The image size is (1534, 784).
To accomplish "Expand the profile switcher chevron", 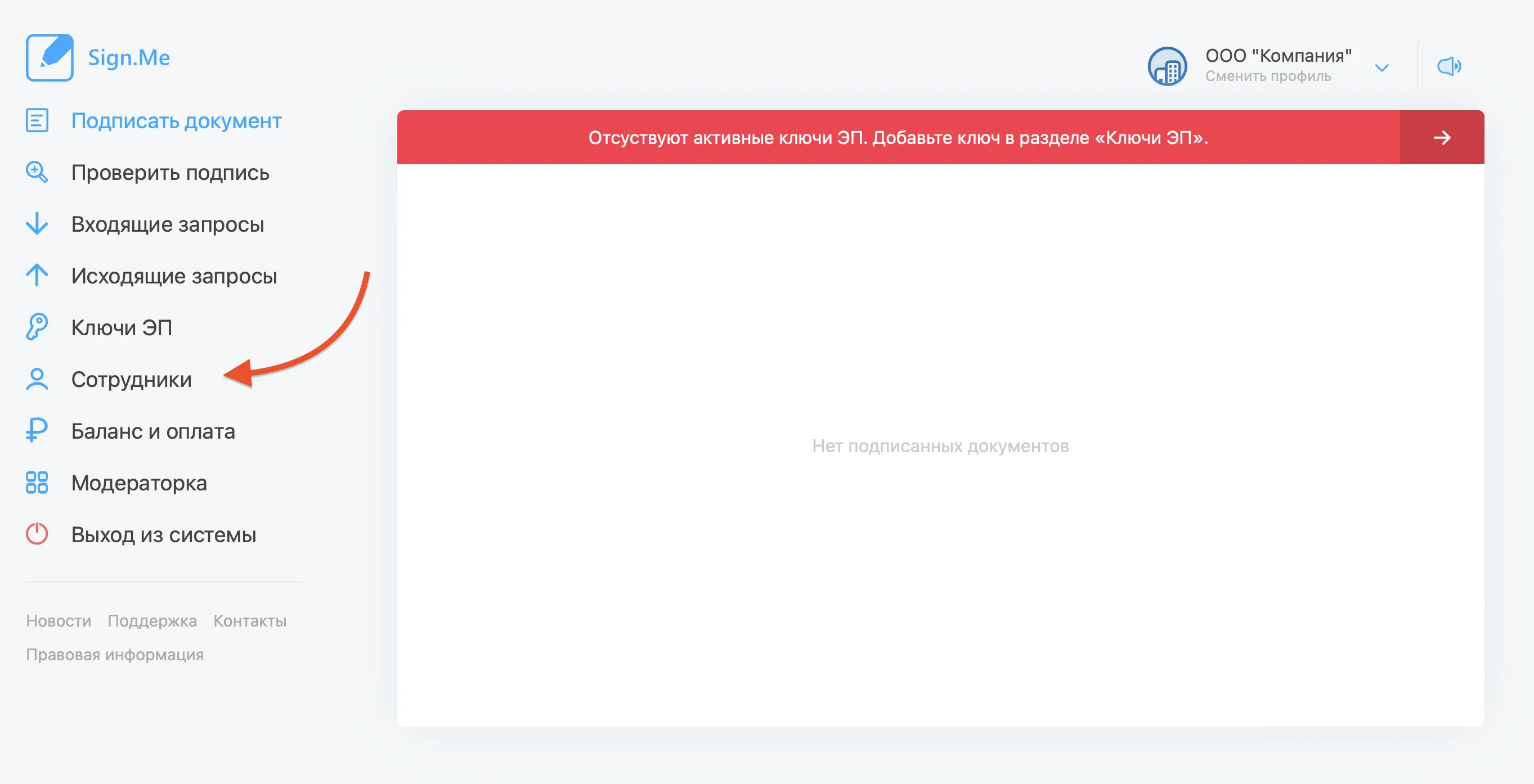I will [1382, 68].
